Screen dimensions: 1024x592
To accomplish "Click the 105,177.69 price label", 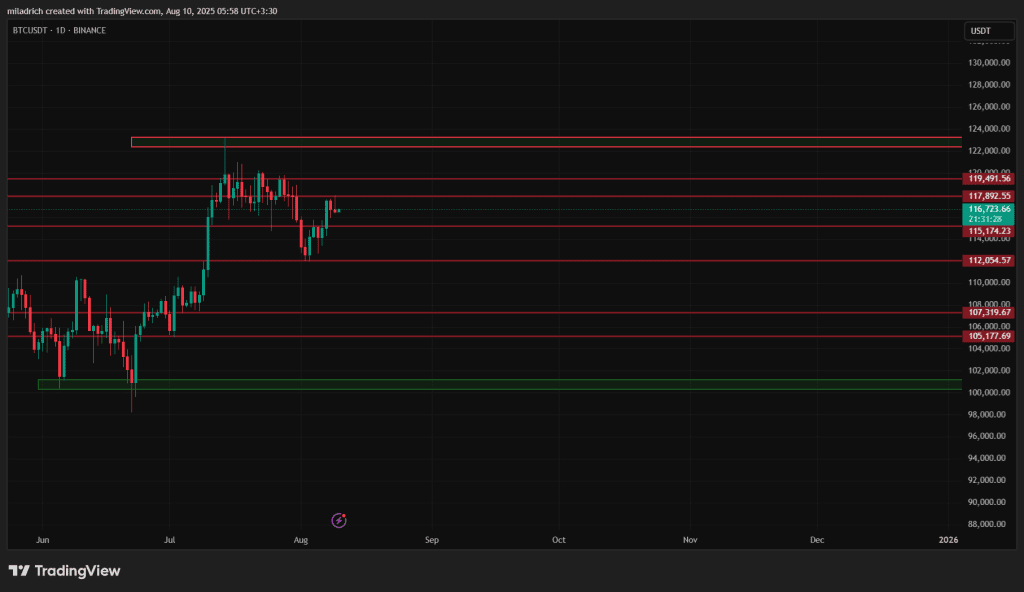I will pyautogui.click(x=990, y=336).
